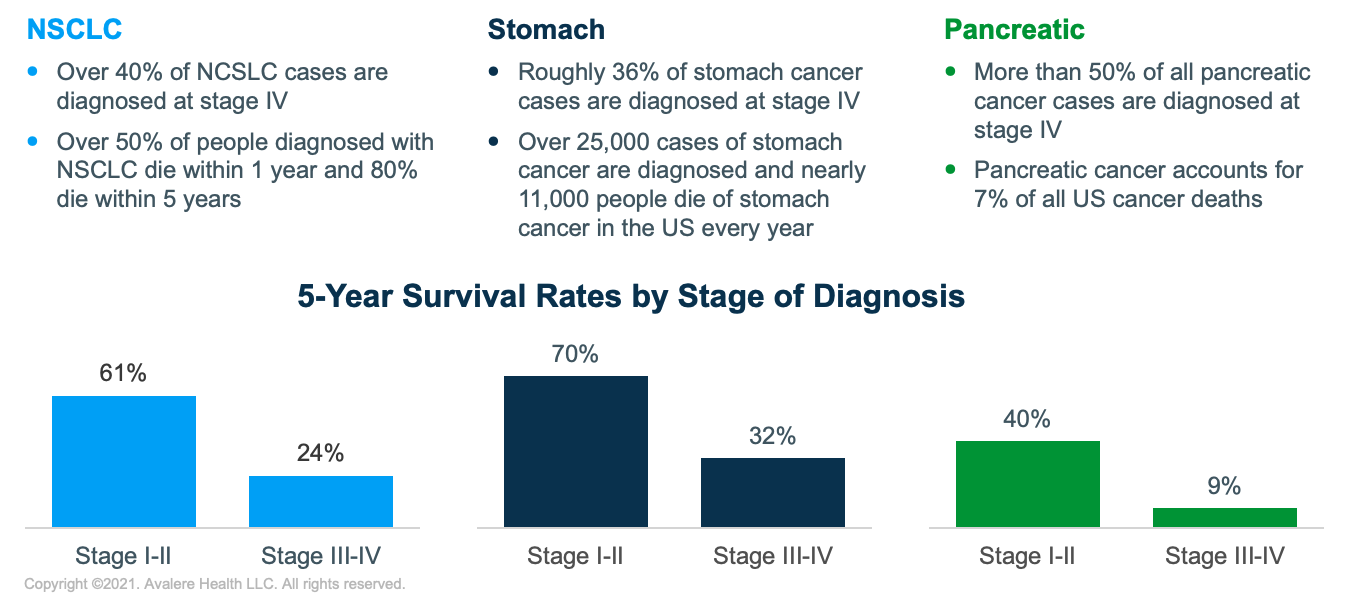Click the light blue NSCLC Stage I-II bar
The image size is (1346, 599).
point(124,461)
